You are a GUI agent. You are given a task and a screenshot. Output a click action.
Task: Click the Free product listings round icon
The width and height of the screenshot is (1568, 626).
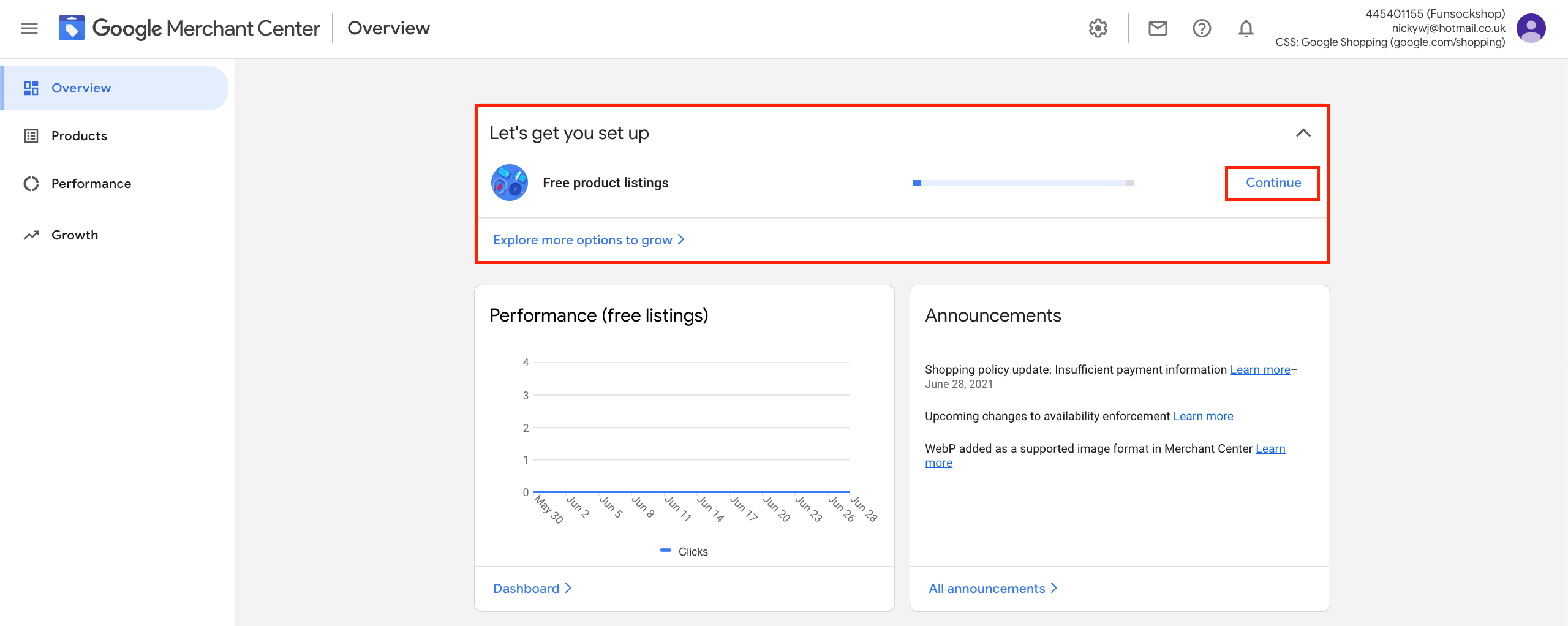[x=510, y=183]
